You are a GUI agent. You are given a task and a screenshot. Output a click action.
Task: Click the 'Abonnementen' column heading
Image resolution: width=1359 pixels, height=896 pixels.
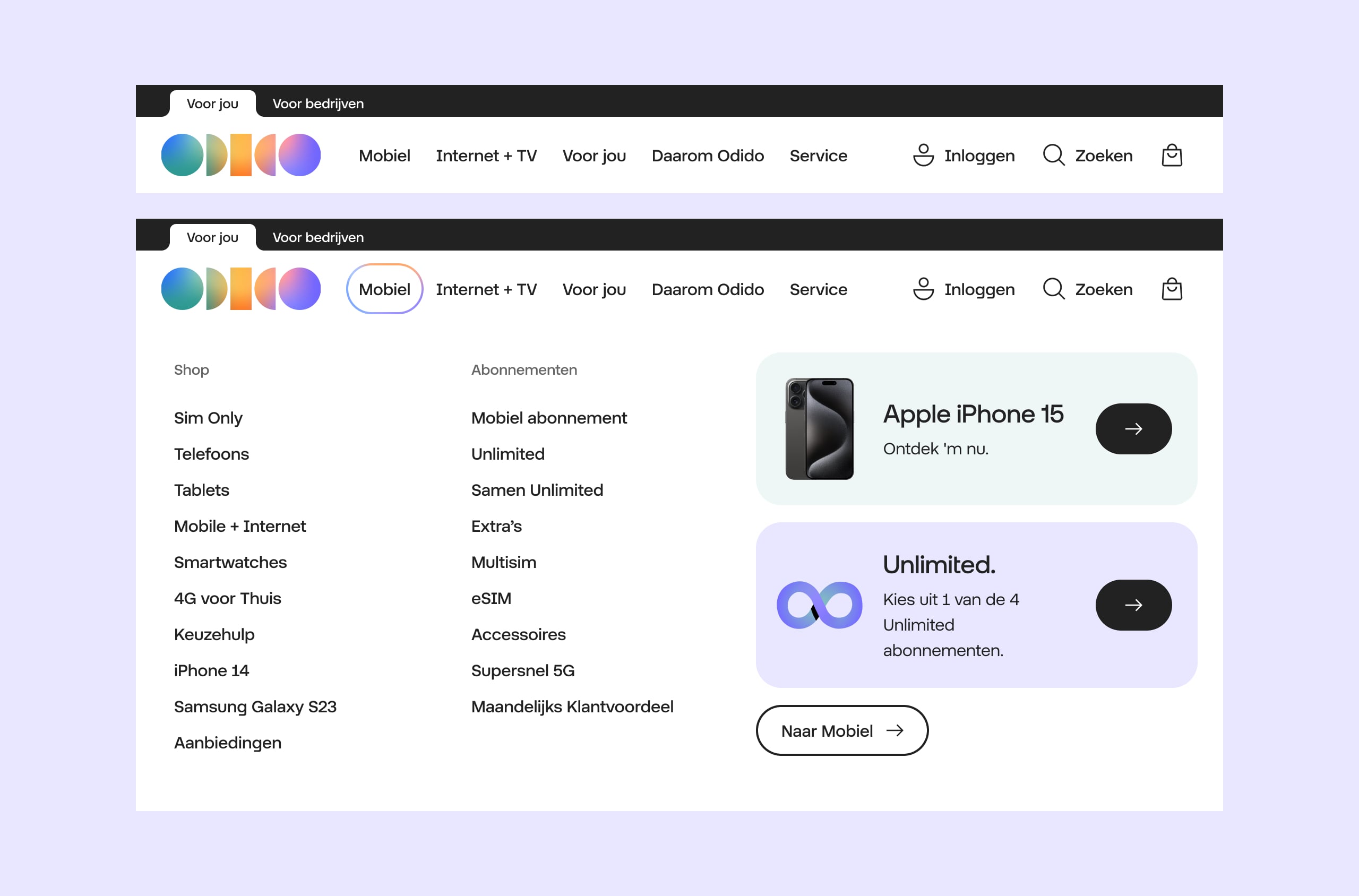tap(524, 370)
